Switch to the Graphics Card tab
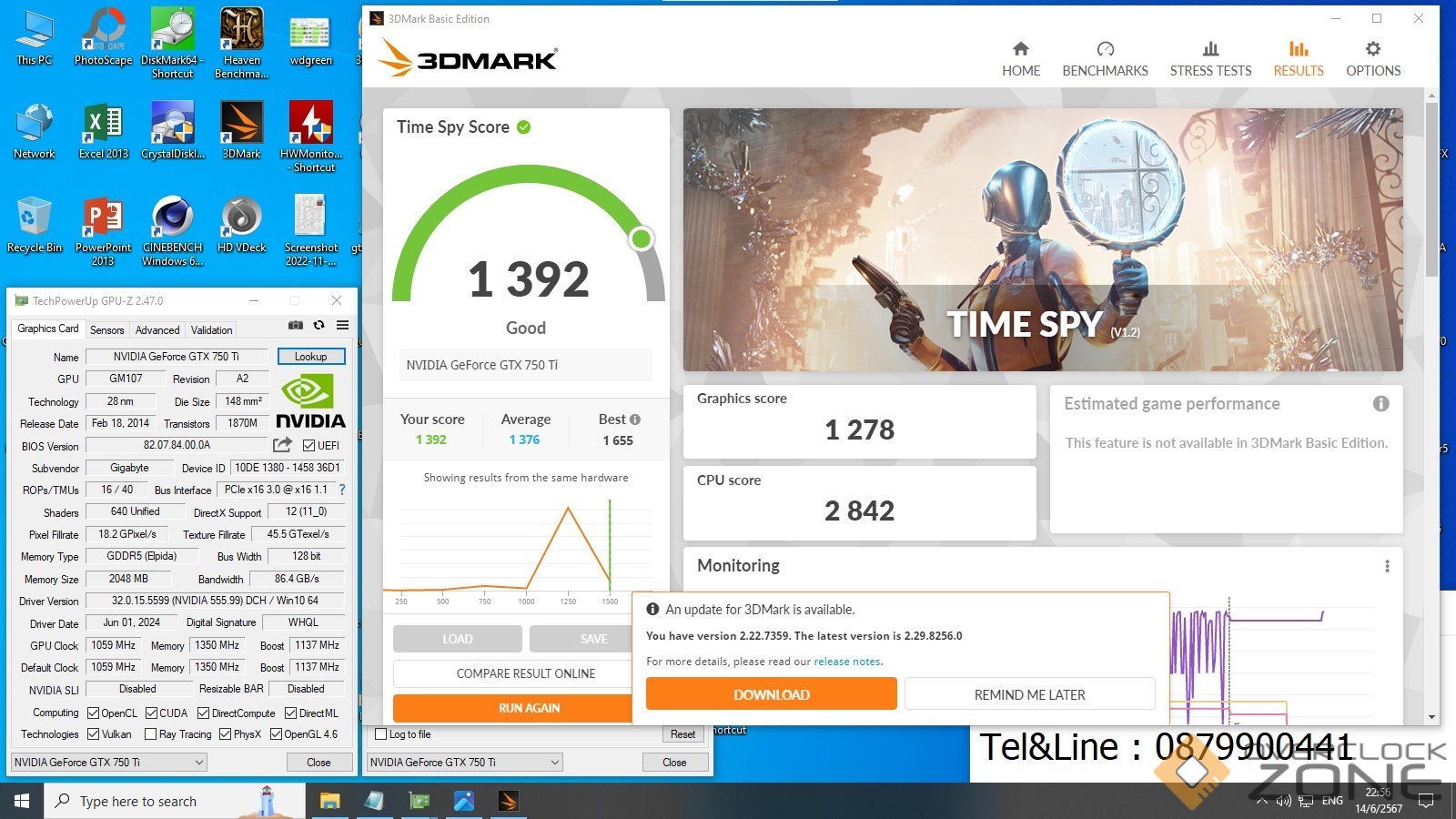The height and width of the screenshot is (819, 1456). [48, 329]
